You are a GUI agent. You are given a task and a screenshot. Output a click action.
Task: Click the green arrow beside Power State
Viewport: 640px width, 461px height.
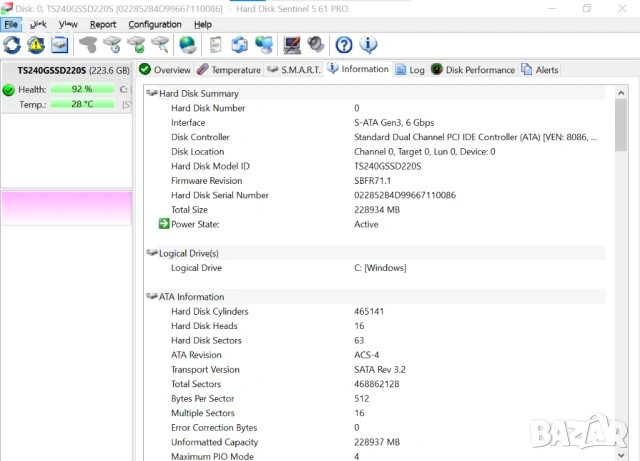(164, 224)
